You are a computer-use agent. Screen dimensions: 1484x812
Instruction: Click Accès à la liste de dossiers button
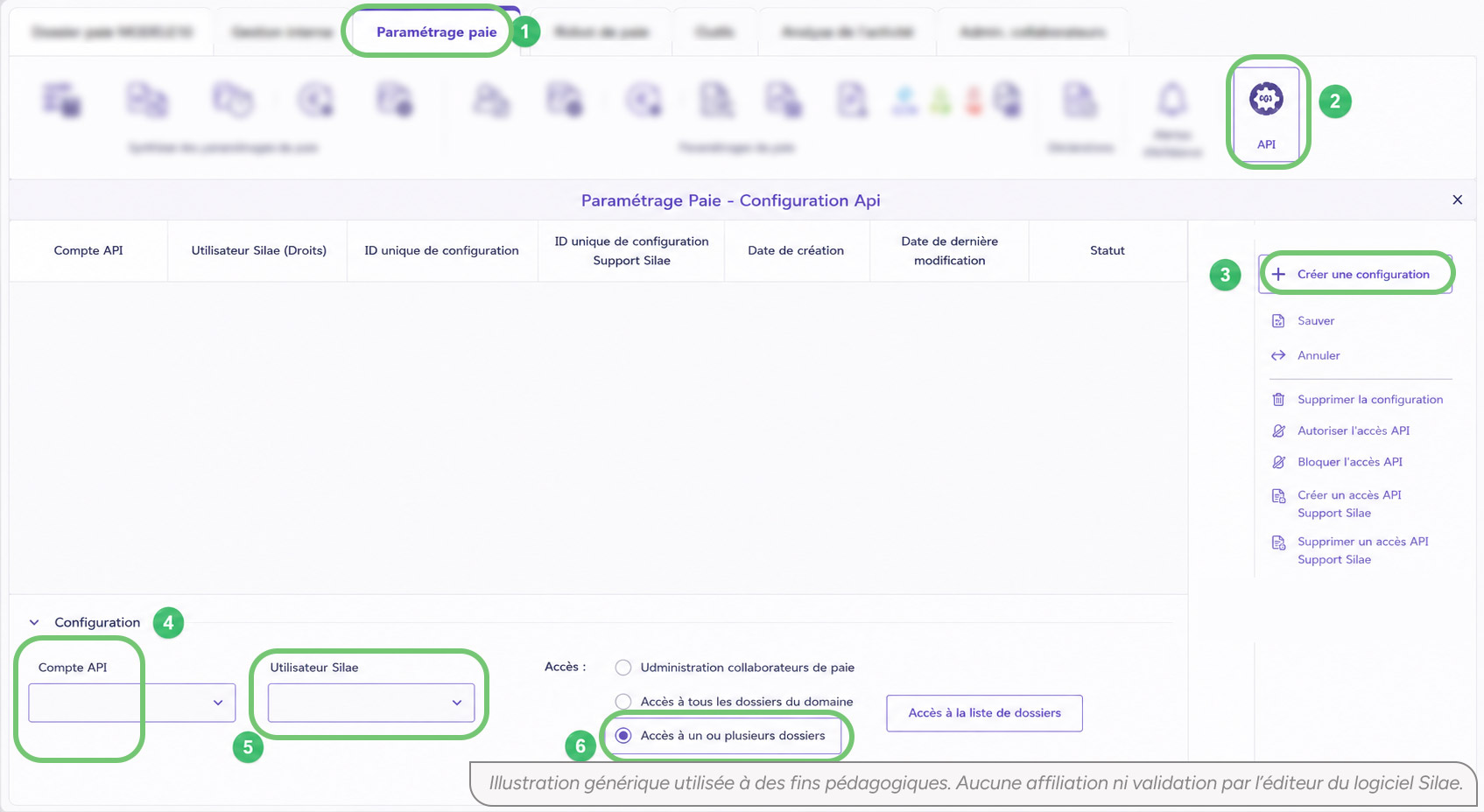tap(984, 713)
